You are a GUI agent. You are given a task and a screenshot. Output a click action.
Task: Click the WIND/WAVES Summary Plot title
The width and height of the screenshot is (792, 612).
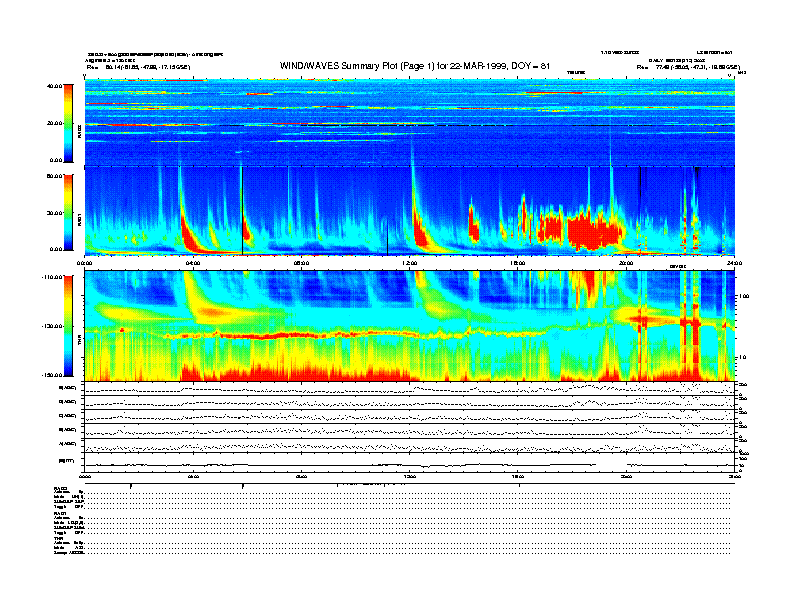415,66
